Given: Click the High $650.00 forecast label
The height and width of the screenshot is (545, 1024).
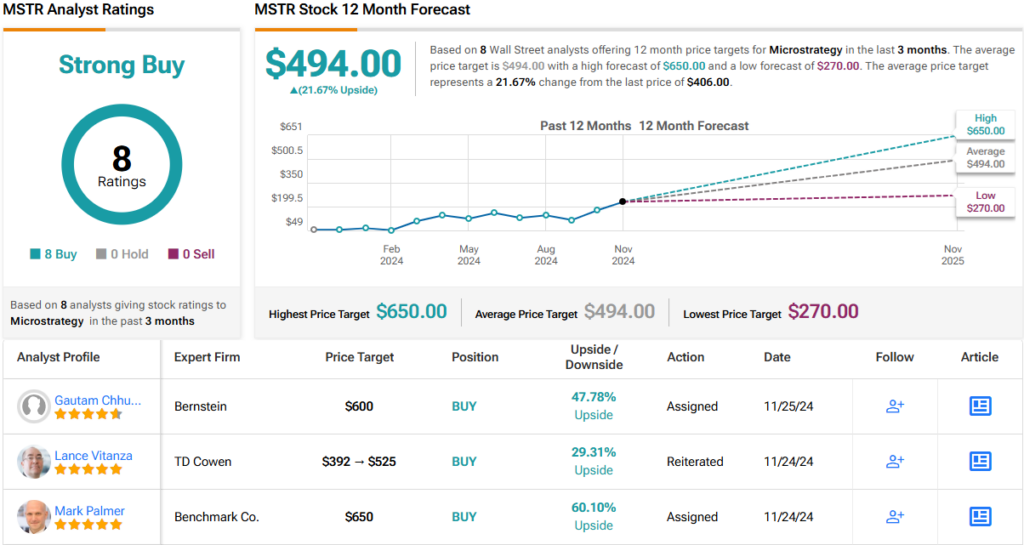Looking at the screenshot, I should pos(985,124).
